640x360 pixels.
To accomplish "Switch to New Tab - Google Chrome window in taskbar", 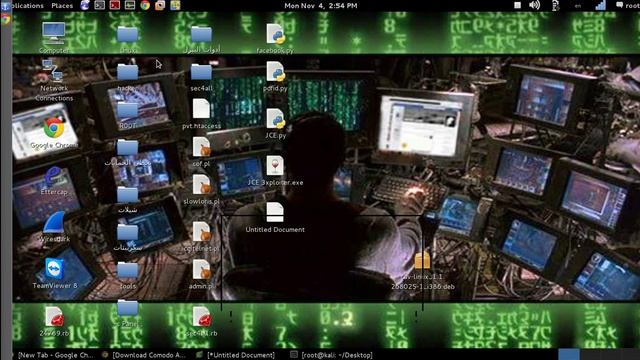I will click(x=53, y=355).
